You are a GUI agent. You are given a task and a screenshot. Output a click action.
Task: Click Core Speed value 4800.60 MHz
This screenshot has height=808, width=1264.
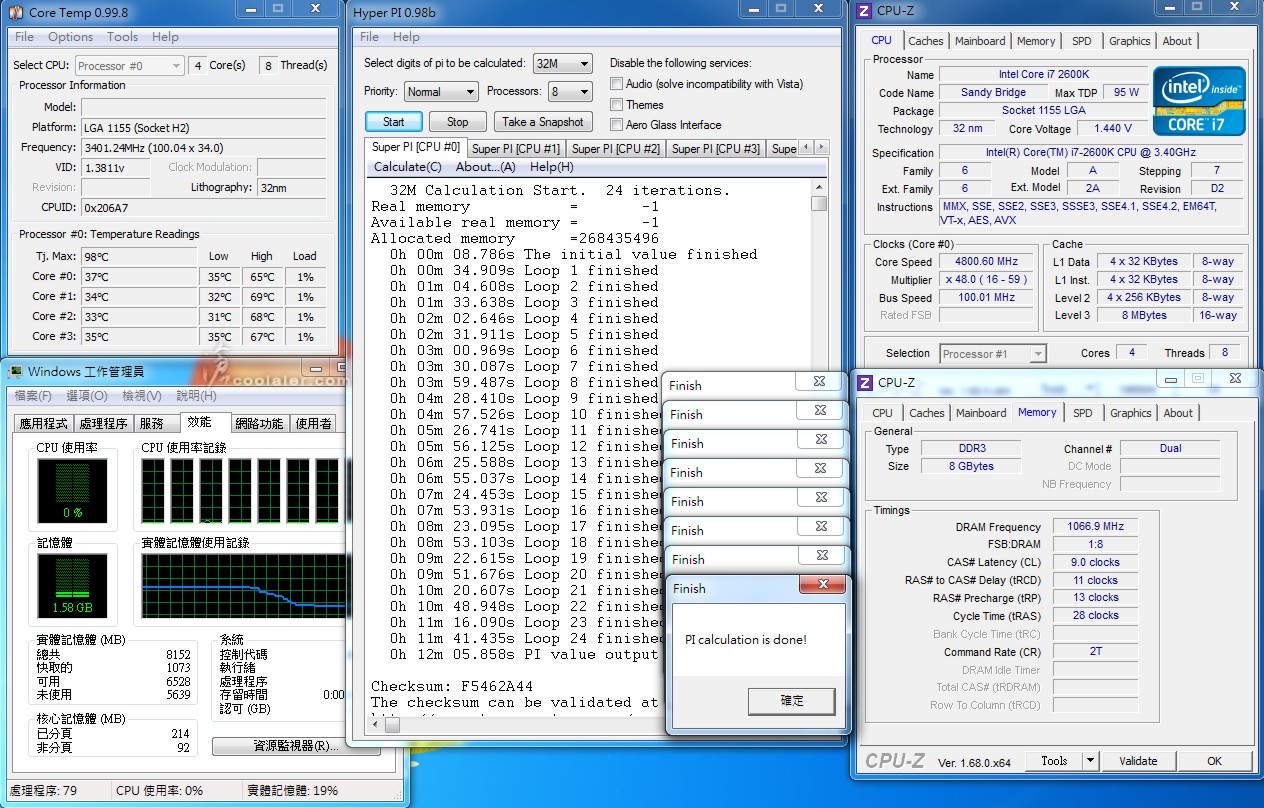(x=986, y=262)
